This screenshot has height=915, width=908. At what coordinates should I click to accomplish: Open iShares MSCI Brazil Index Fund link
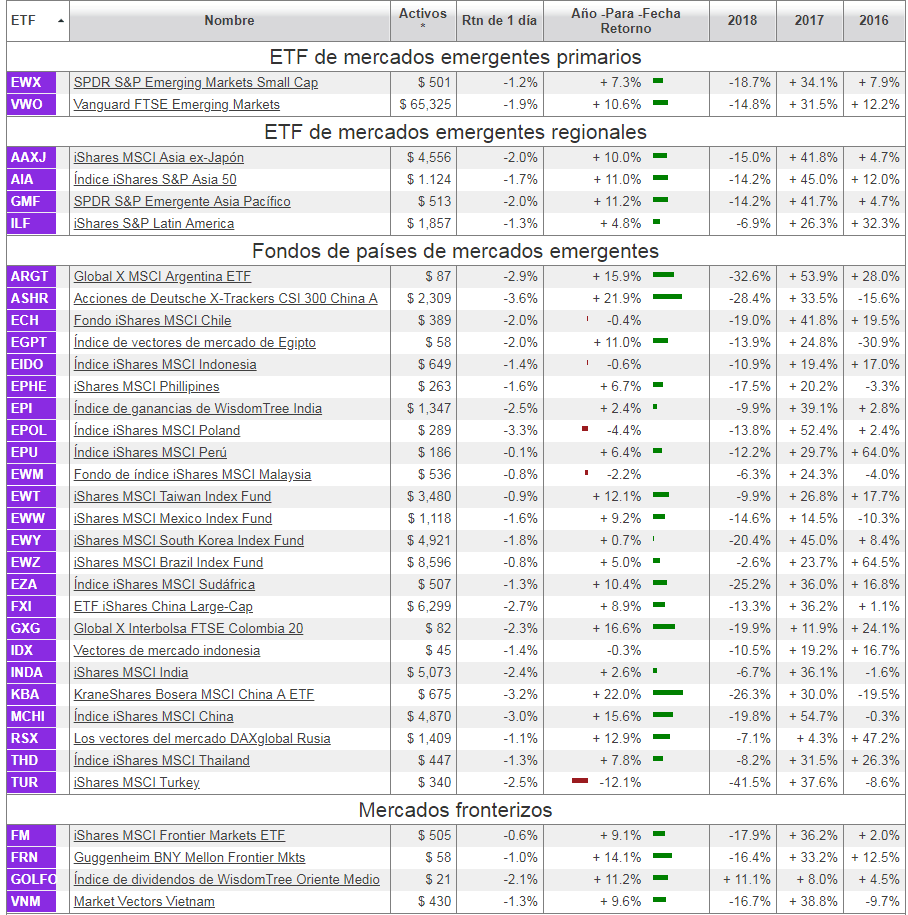pos(169,563)
